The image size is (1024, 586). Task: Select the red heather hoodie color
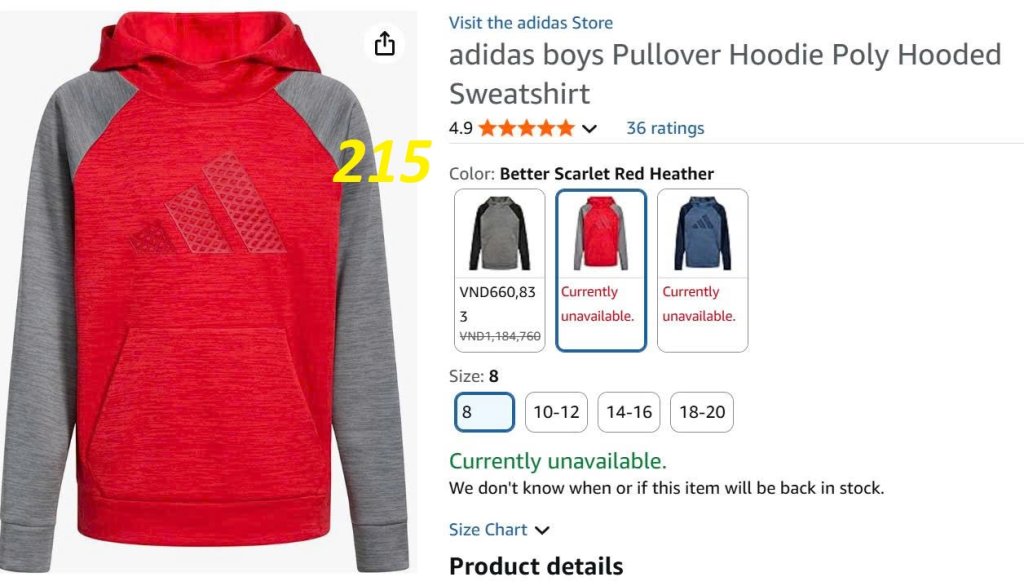tap(601, 270)
